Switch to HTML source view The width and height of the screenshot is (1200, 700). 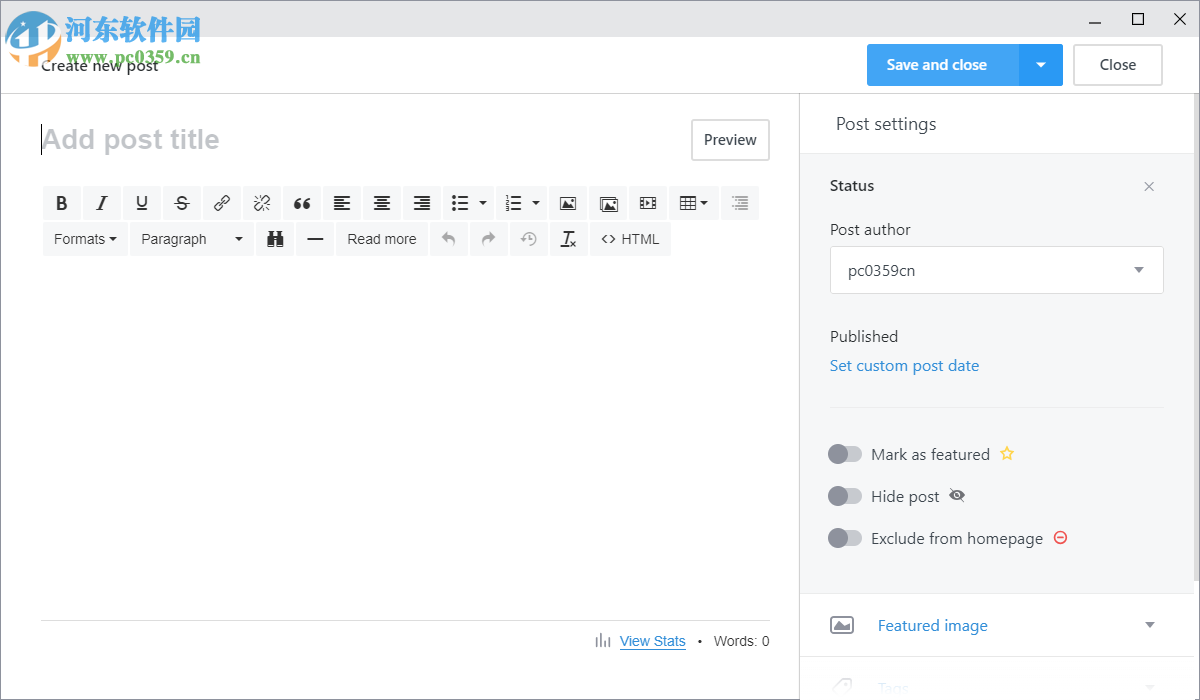630,239
